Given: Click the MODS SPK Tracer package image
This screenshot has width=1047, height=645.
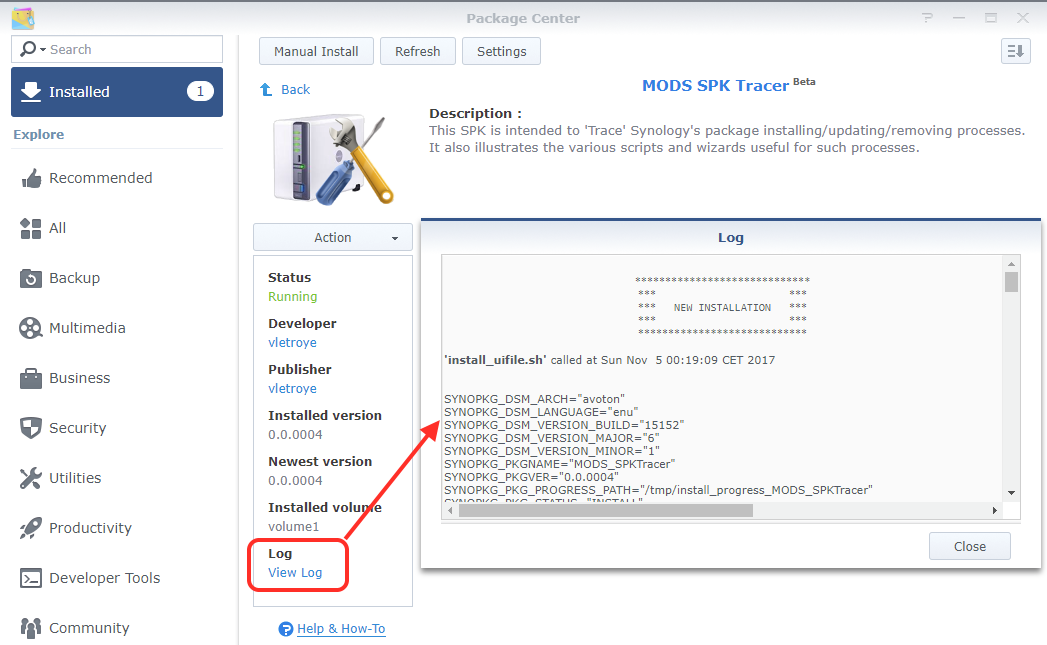Looking at the screenshot, I should 333,160.
